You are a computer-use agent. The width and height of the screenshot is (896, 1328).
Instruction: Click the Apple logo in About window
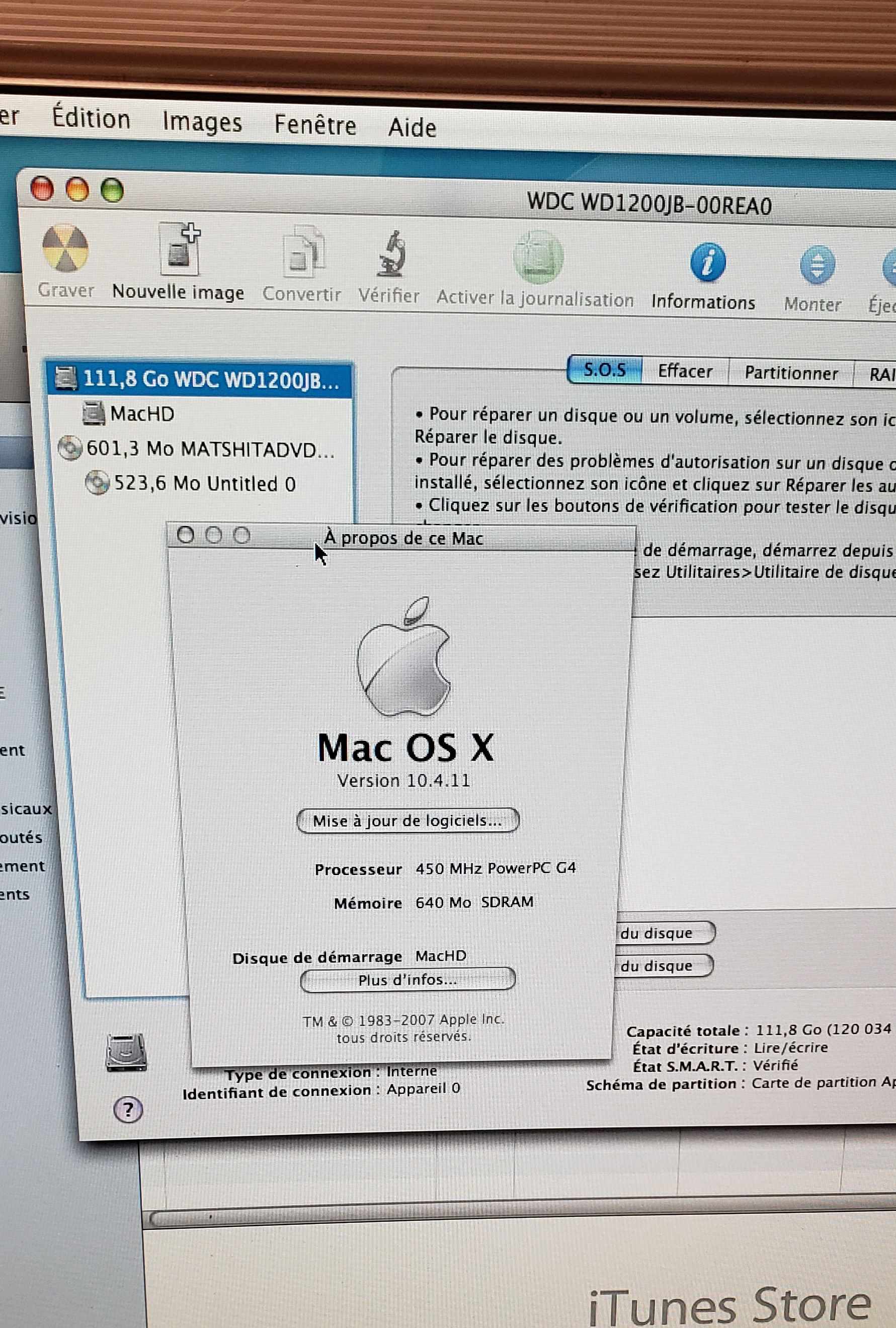point(403,656)
